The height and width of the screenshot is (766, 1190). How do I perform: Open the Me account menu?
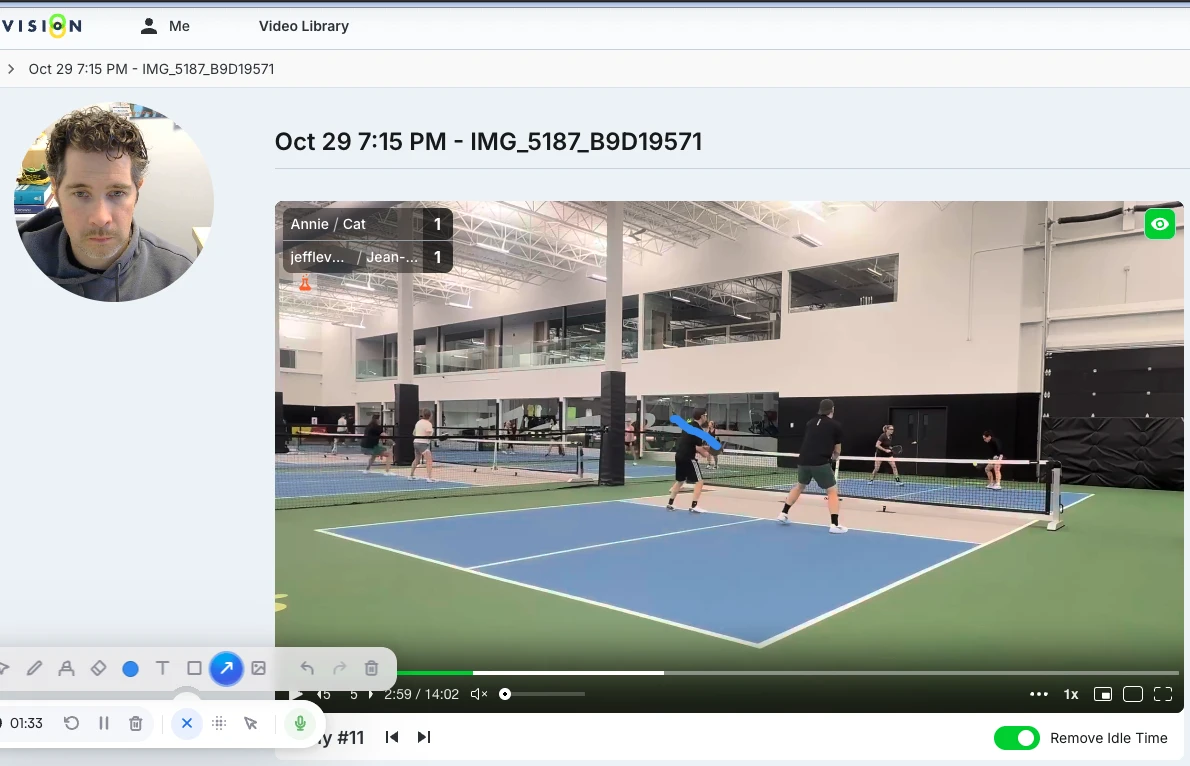point(166,26)
